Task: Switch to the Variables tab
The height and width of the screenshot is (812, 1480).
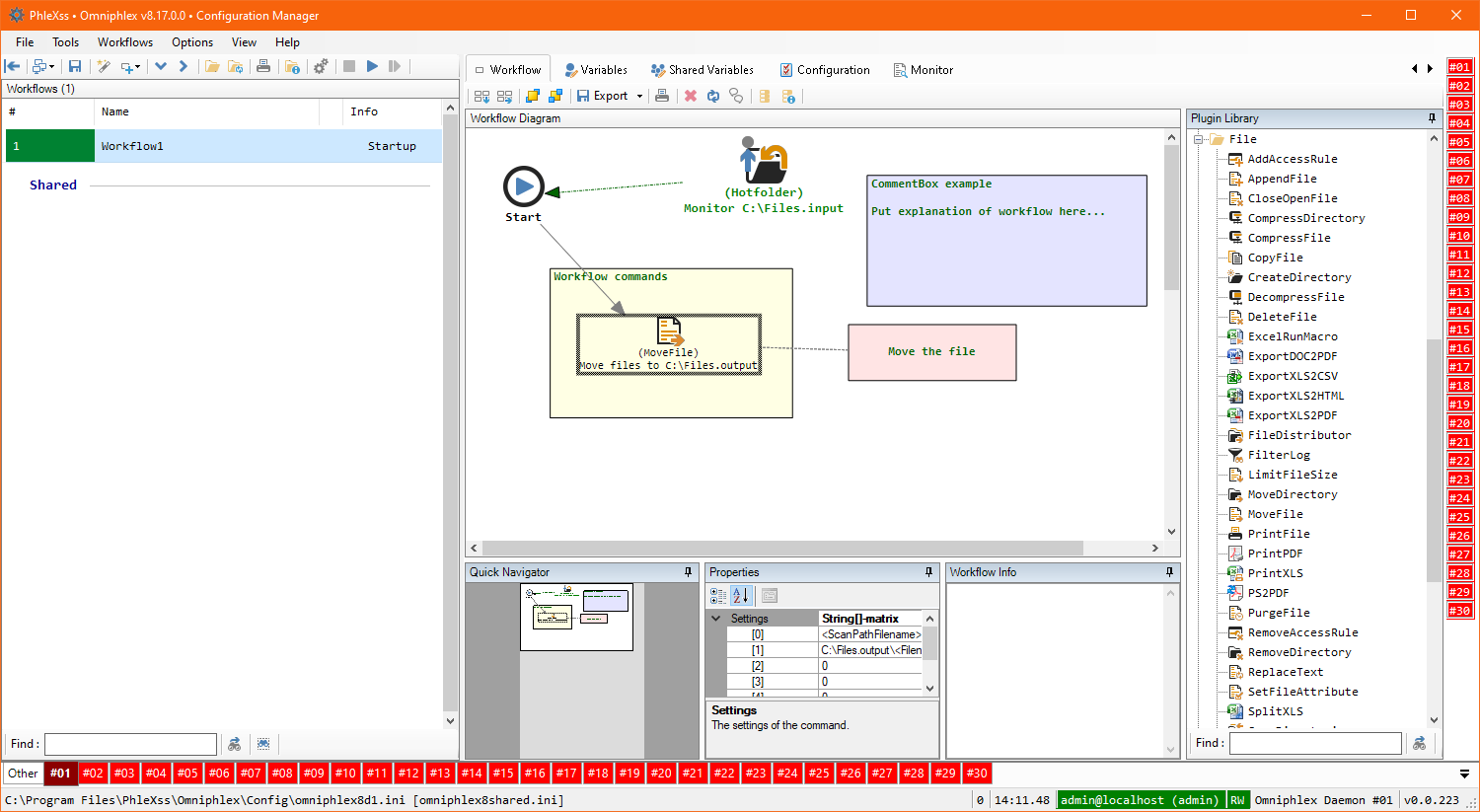Action: coord(596,70)
